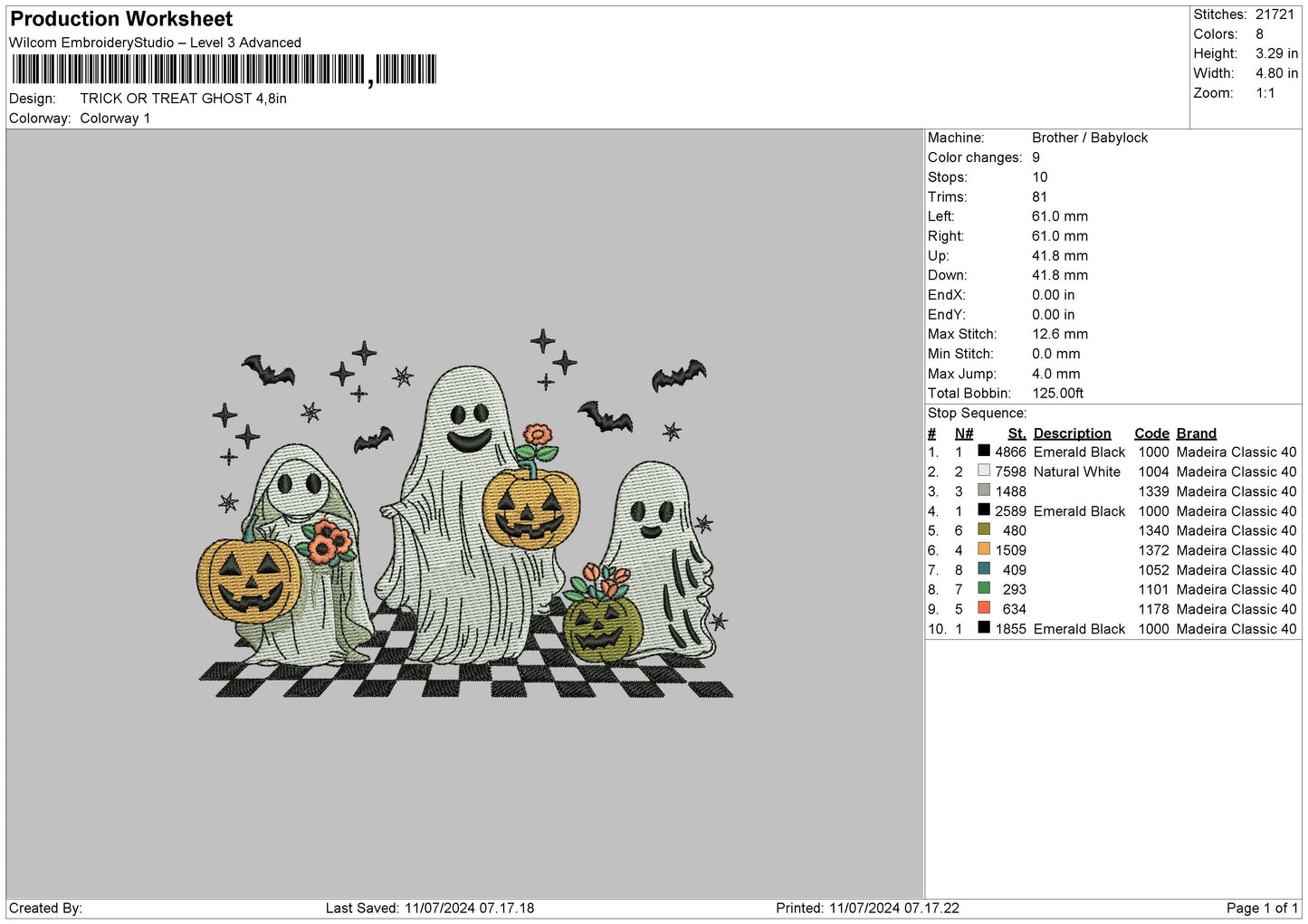This screenshot has height=924, width=1308.
Task: Click stitch count 4866 in row 1
Action: click(1010, 452)
